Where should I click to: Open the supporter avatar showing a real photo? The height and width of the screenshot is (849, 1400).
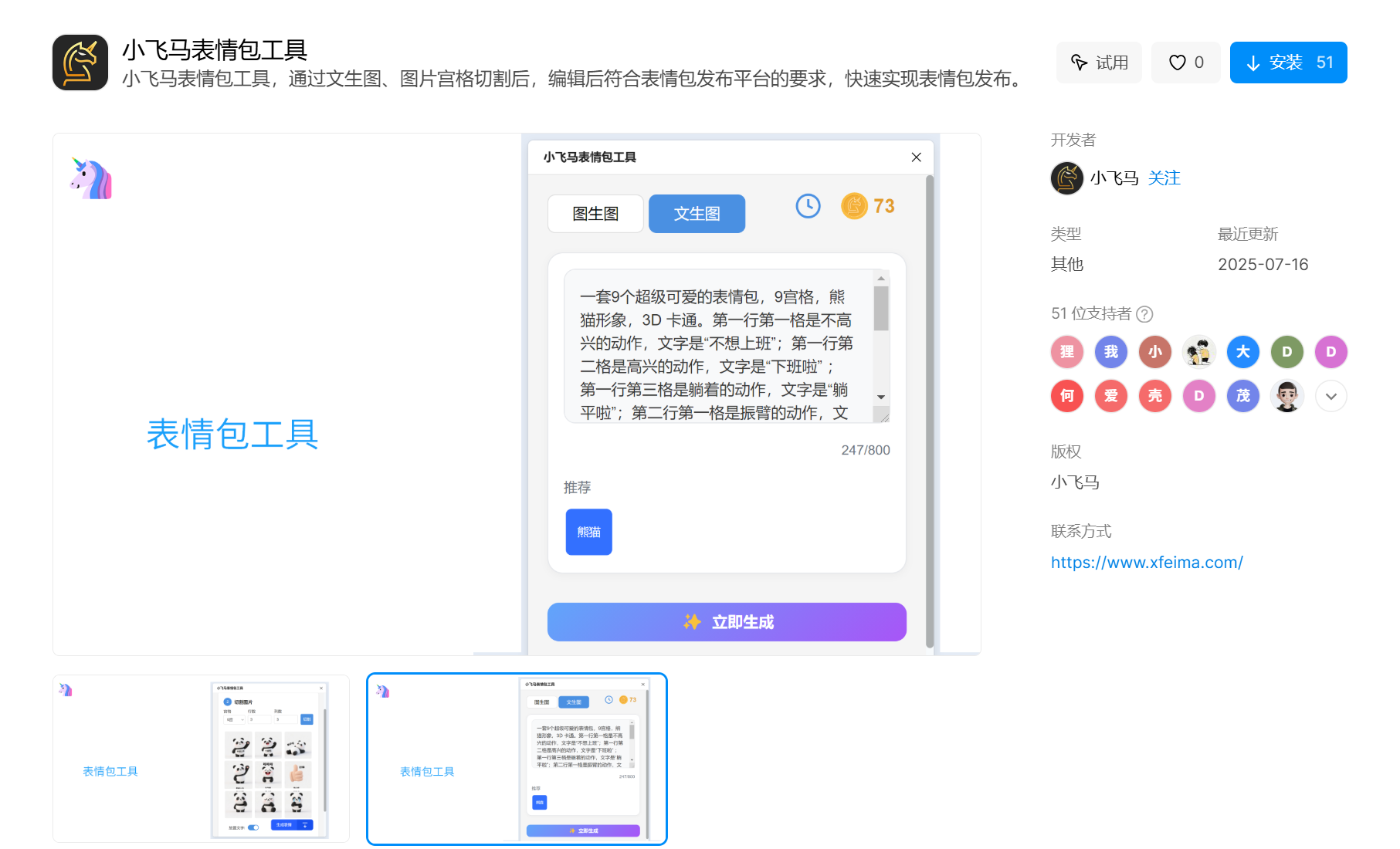1286,396
